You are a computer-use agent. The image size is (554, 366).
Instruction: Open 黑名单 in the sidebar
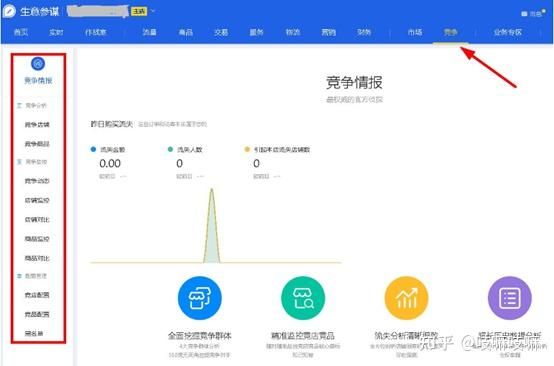tap(34, 333)
